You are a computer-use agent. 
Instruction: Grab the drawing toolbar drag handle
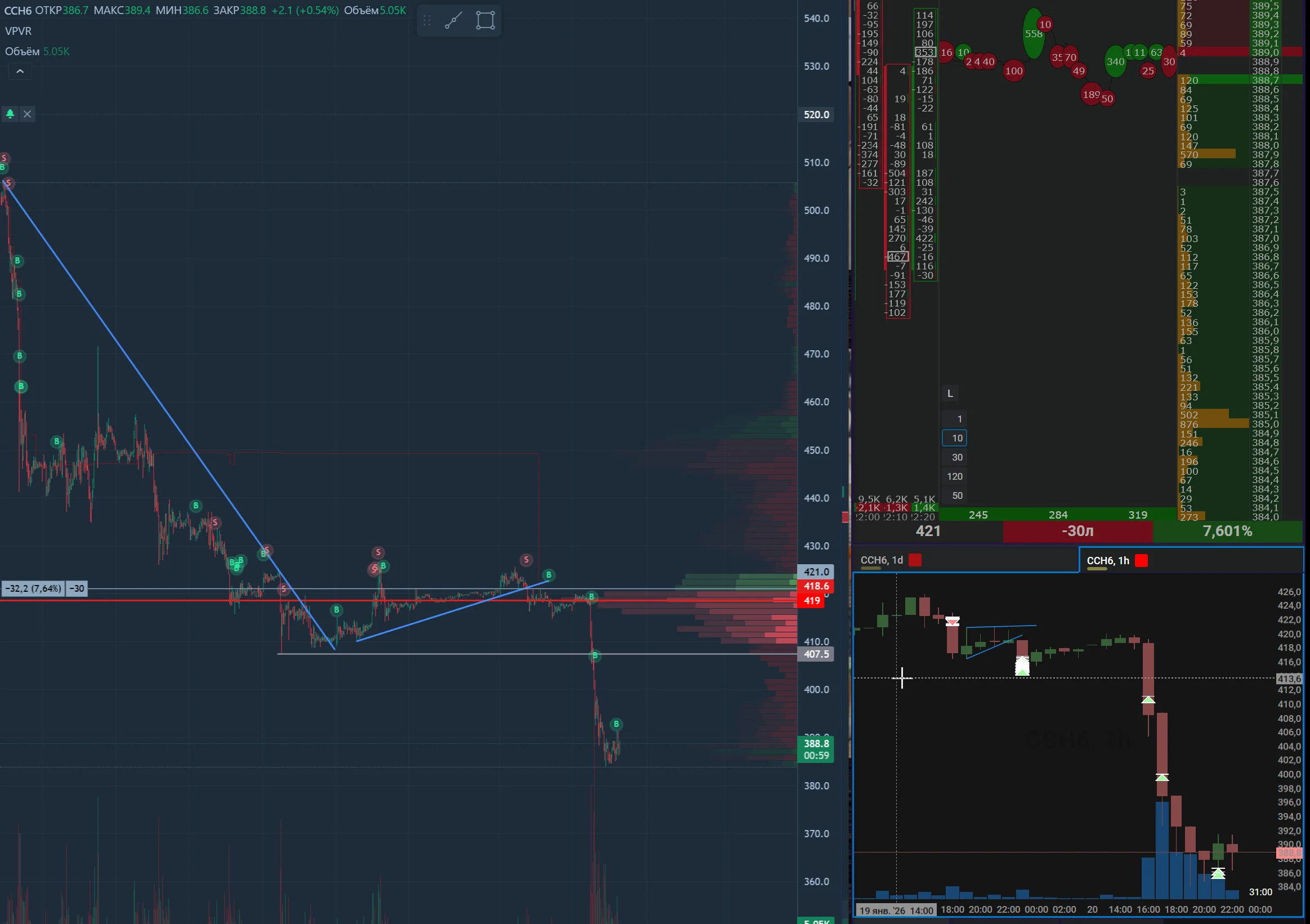point(427,20)
